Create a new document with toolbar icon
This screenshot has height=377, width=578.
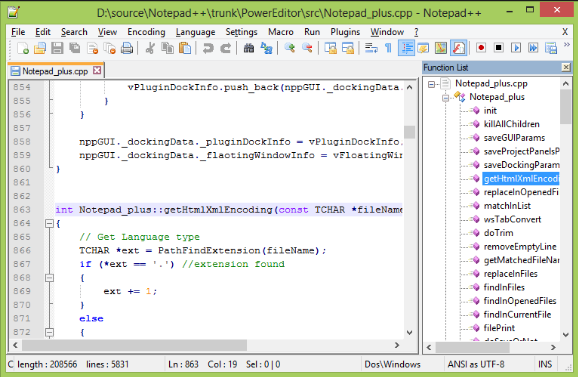click(22, 48)
